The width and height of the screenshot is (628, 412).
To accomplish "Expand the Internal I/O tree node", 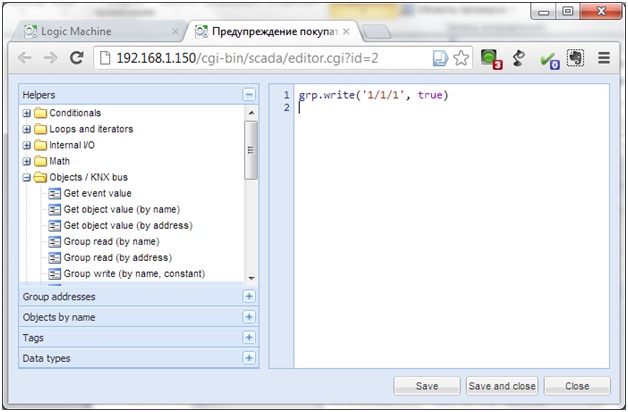I will tap(26, 145).
